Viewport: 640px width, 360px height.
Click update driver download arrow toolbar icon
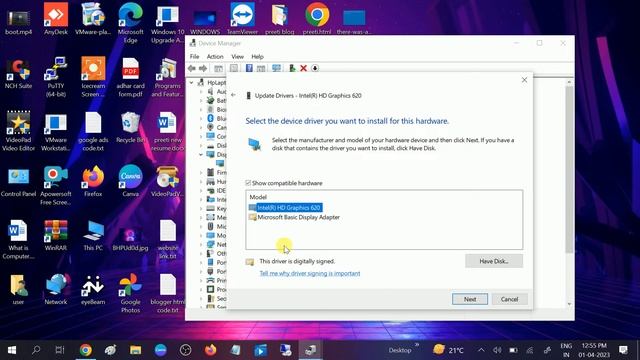[x=315, y=68]
